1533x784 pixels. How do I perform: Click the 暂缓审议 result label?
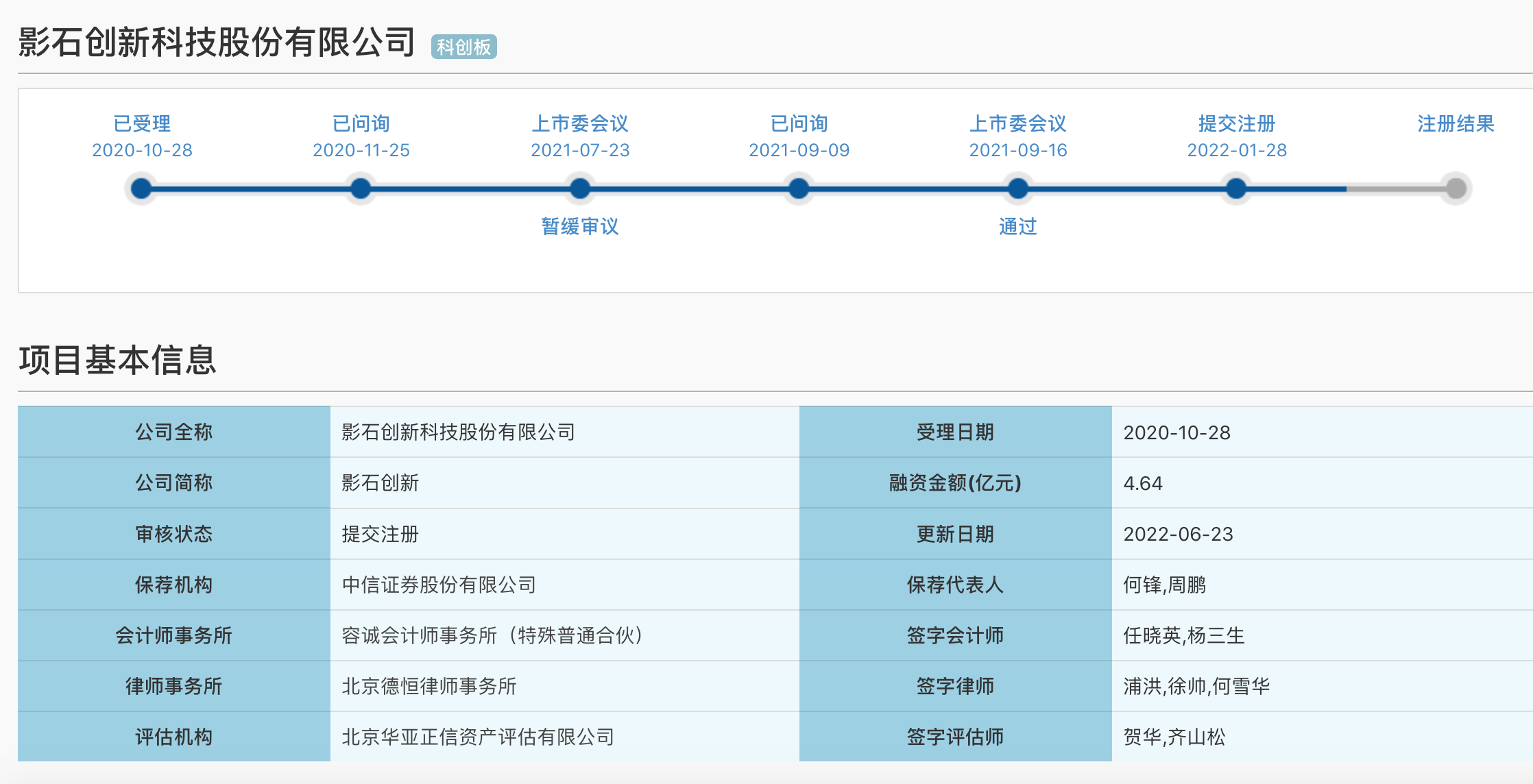click(580, 226)
